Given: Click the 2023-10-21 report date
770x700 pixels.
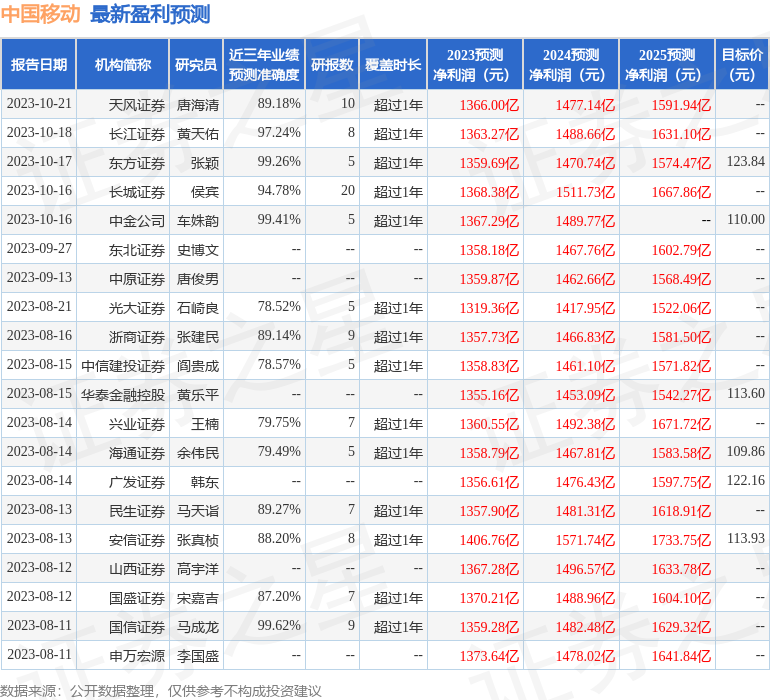Looking at the screenshot, I should pyautogui.click(x=39, y=104).
